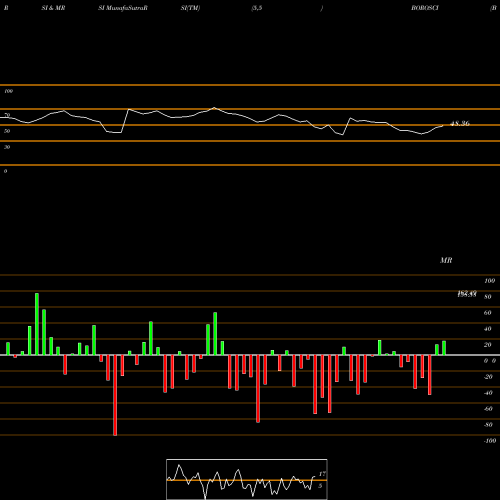The height and width of the screenshot is (500, 500).
Task: Click the -20 label on the MR axis
Action: click(488, 377)
